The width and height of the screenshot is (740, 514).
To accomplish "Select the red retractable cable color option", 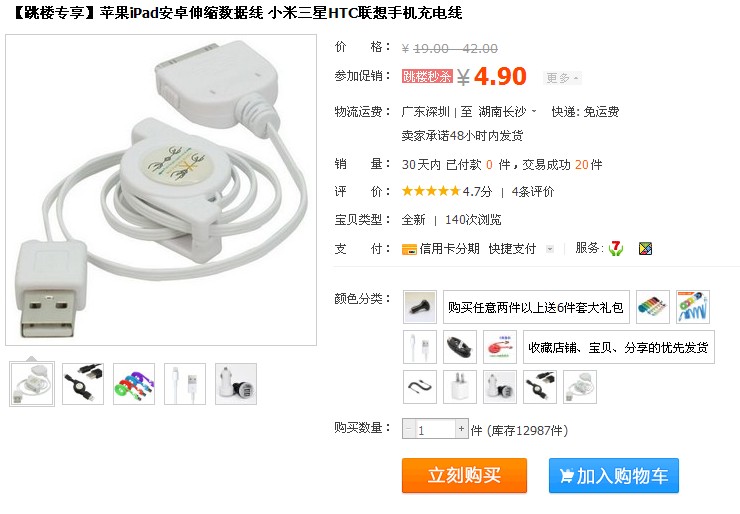I will coord(500,347).
